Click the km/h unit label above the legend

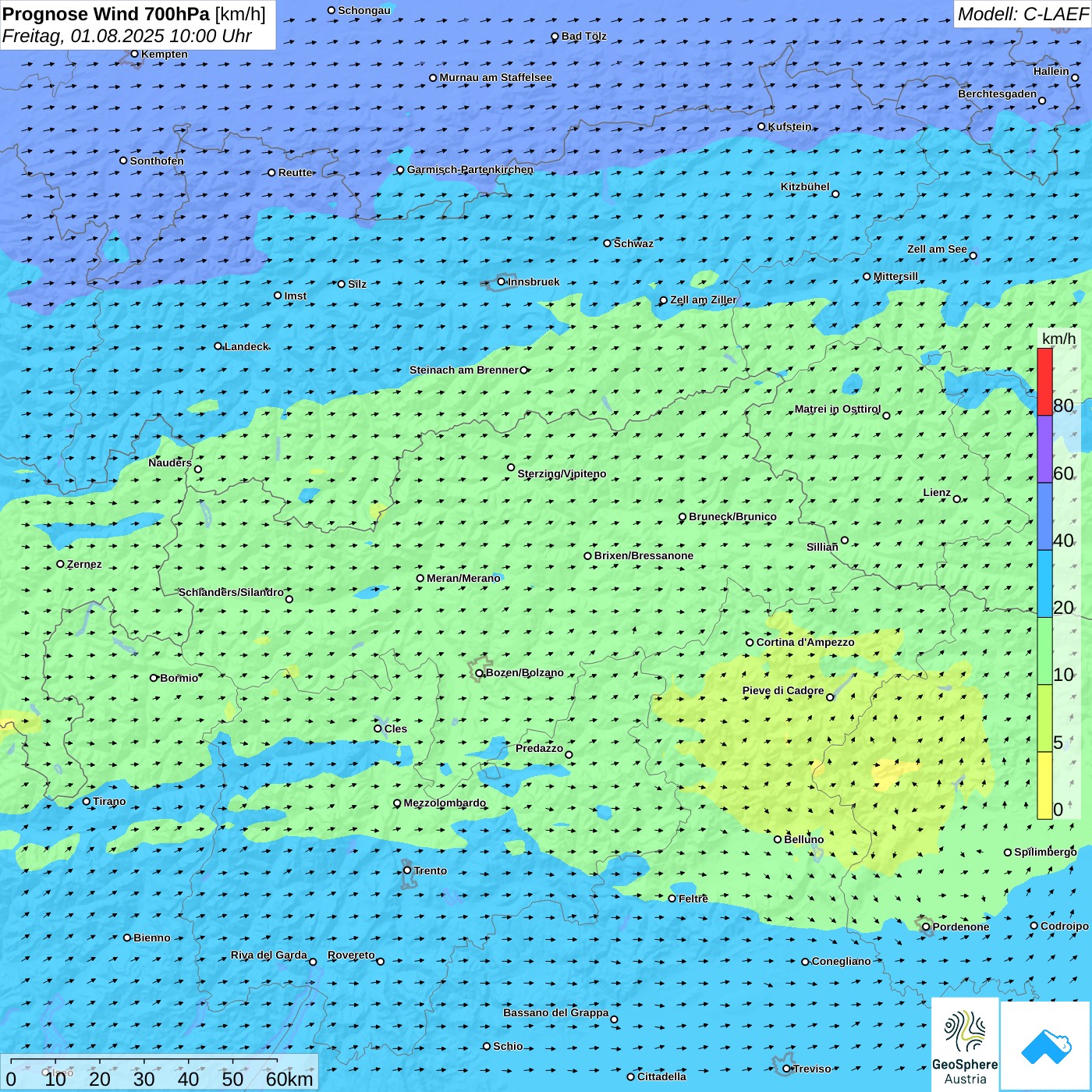pyautogui.click(x=1058, y=339)
